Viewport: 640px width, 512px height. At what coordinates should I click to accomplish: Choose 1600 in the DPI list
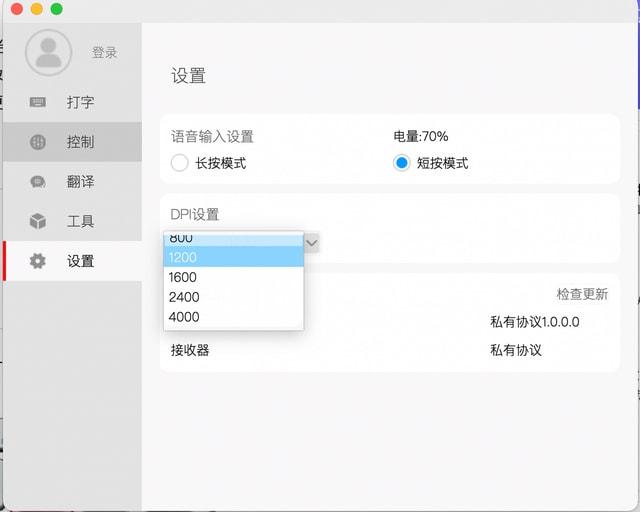(233, 277)
